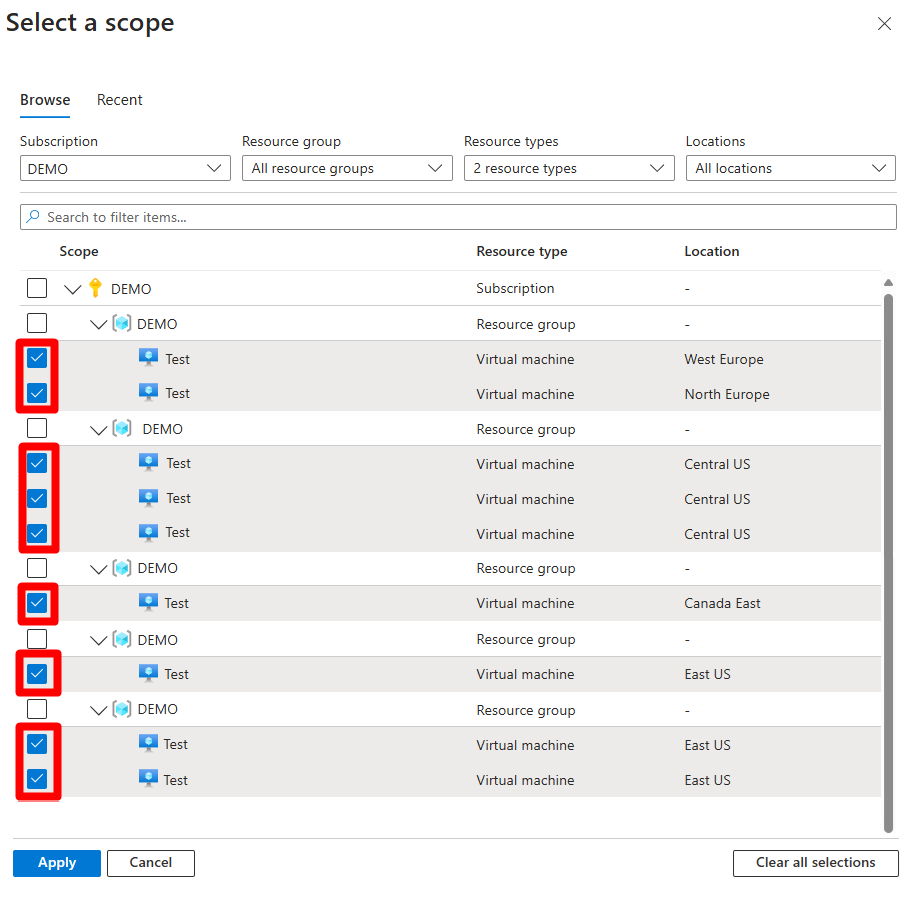Click the Canada East Test virtual machine icon
This screenshot has height=921, width=902.
(149, 602)
